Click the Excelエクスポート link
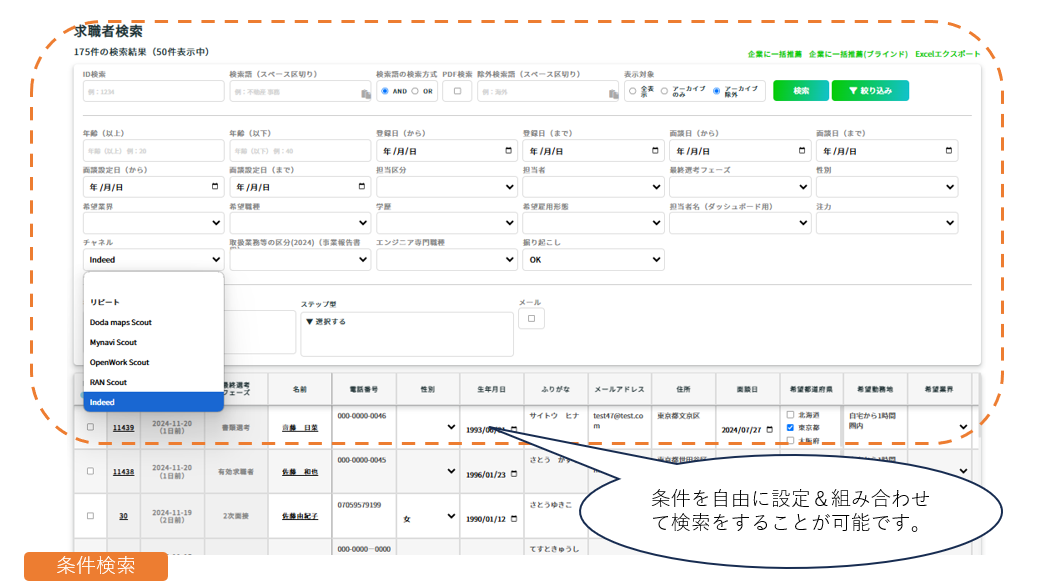The width and height of the screenshot is (1051, 582). coord(948,54)
